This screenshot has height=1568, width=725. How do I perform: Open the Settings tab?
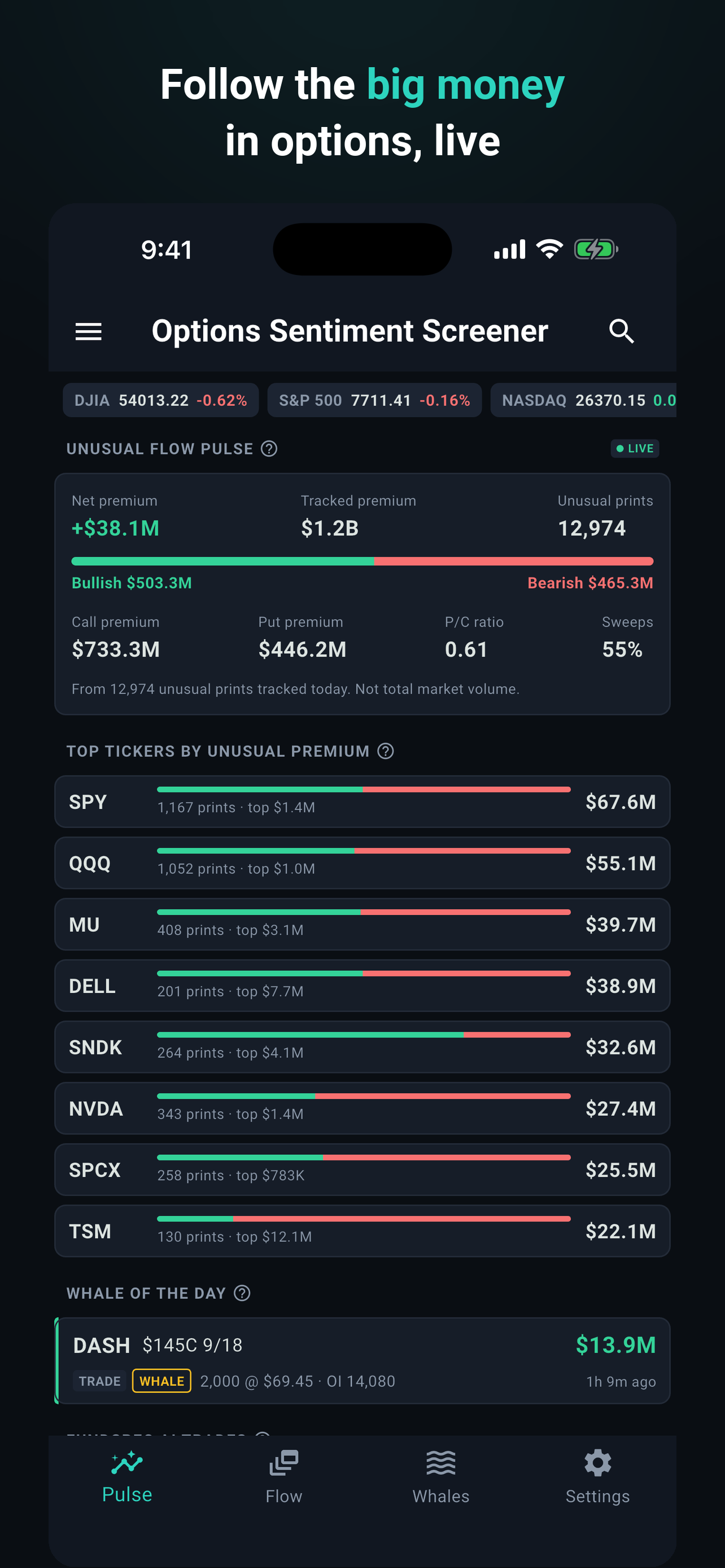point(598,1477)
